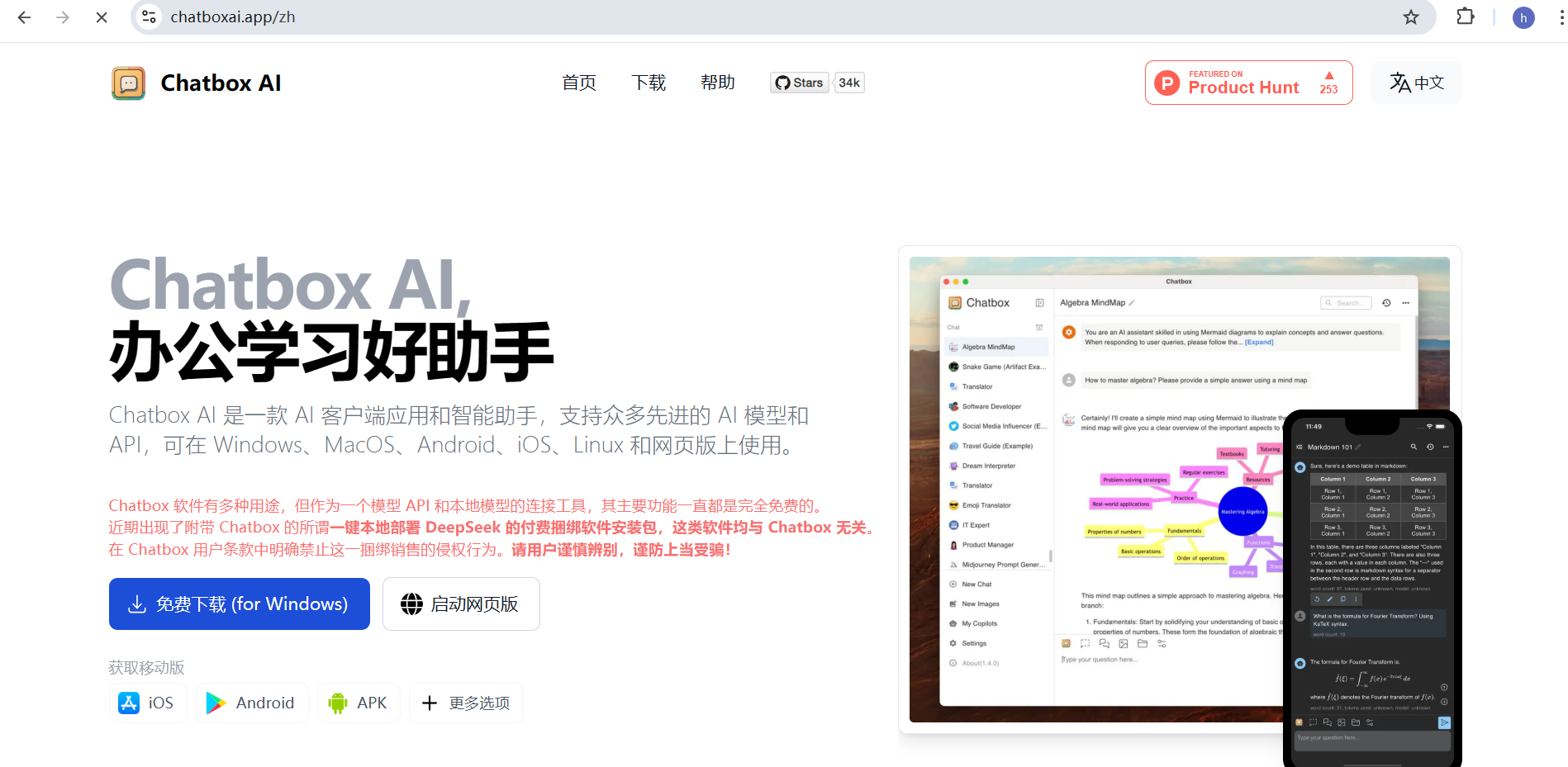Click the Google Play triangle icon
This screenshot has height=767, width=1568.
point(216,703)
